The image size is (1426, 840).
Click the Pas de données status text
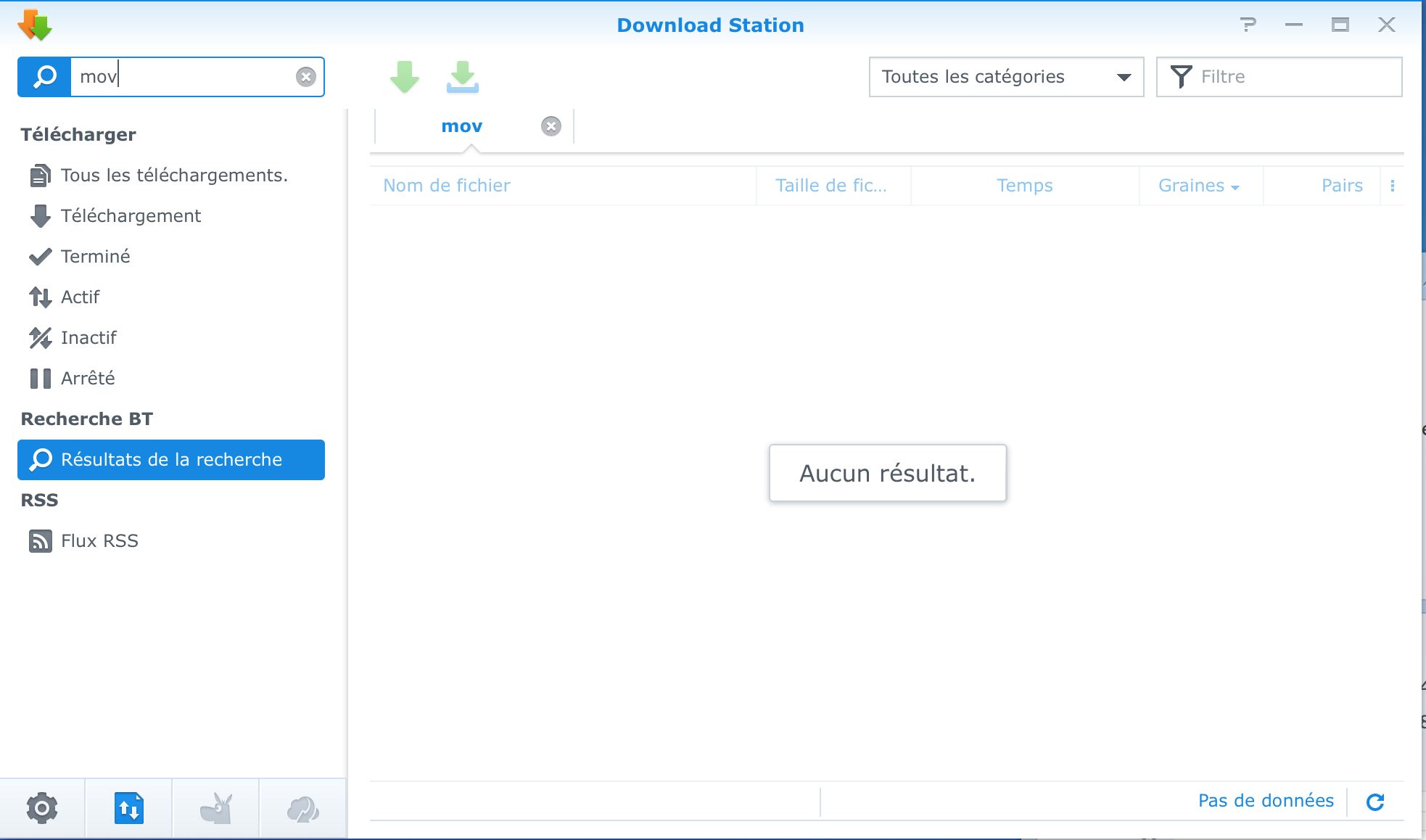pos(1266,801)
